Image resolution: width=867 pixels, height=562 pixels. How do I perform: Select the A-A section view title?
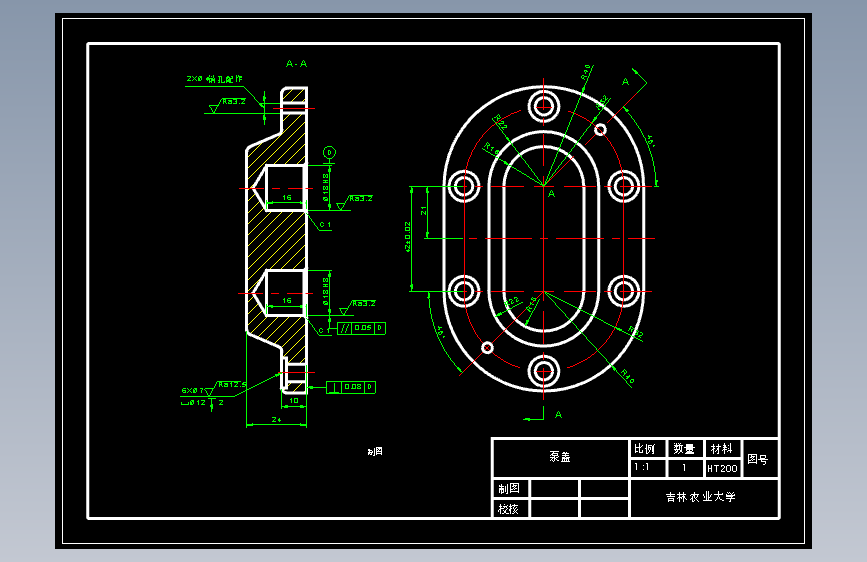pyautogui.click(x=296, y=64)
